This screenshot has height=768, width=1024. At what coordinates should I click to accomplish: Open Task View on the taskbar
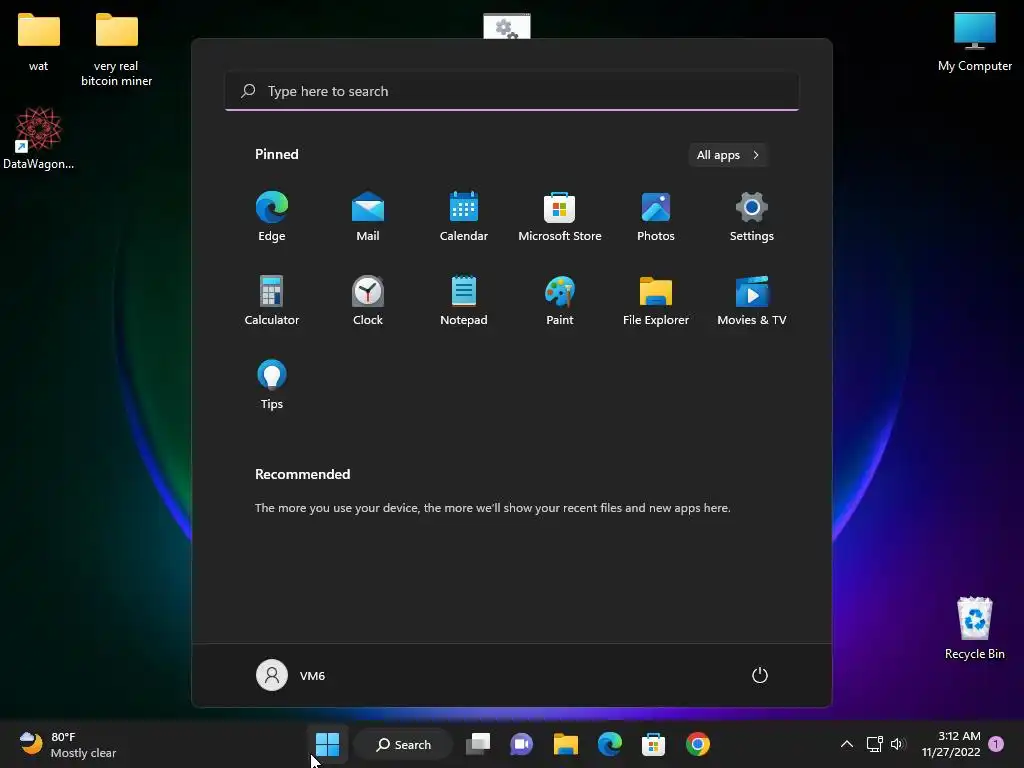[478, 744]
